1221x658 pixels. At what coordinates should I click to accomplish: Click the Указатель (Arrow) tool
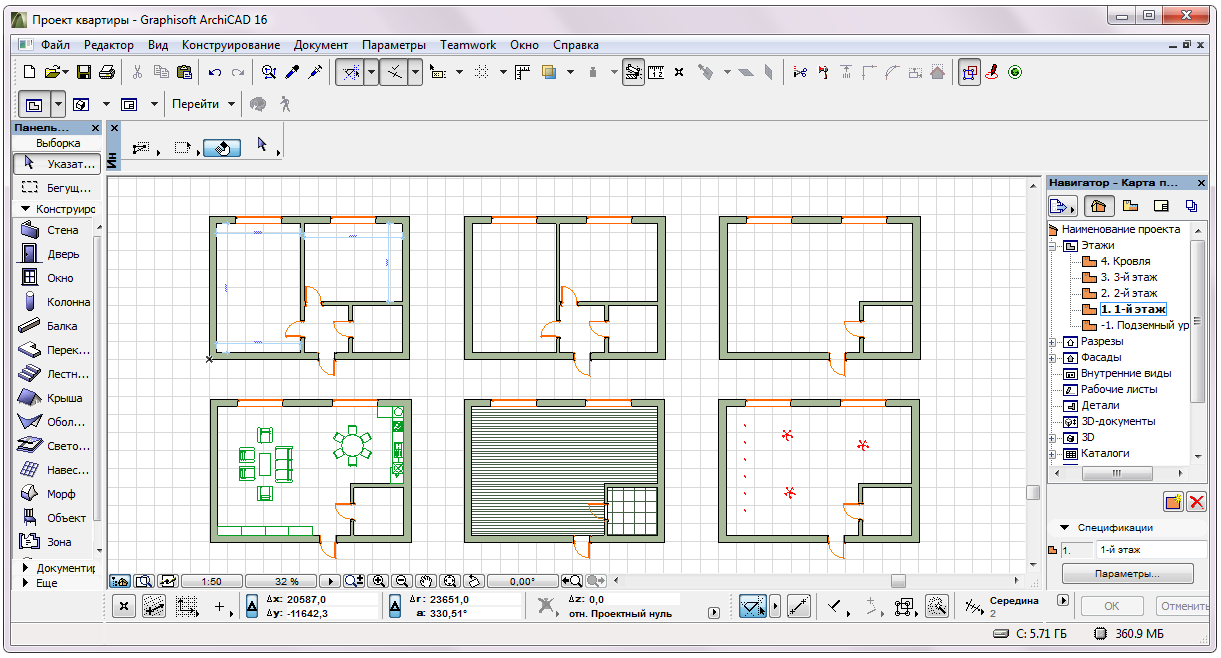(x=56, y=163)
